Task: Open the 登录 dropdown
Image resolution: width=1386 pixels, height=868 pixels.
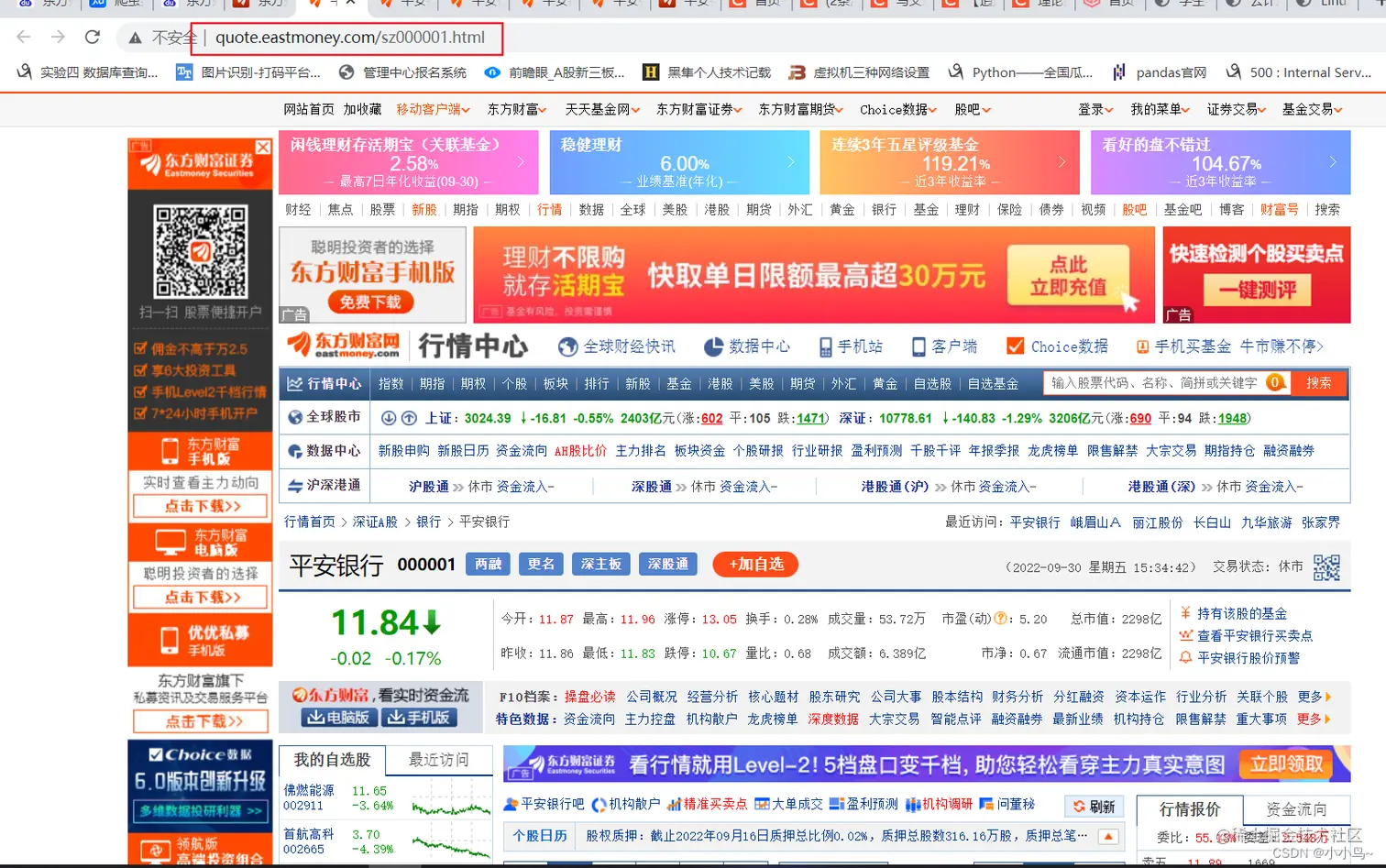Action: [1095, 109]
